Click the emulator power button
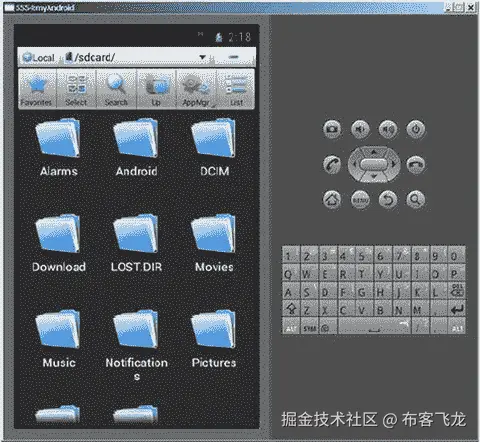Screen dimensions: 480x442 click(415, 129)
